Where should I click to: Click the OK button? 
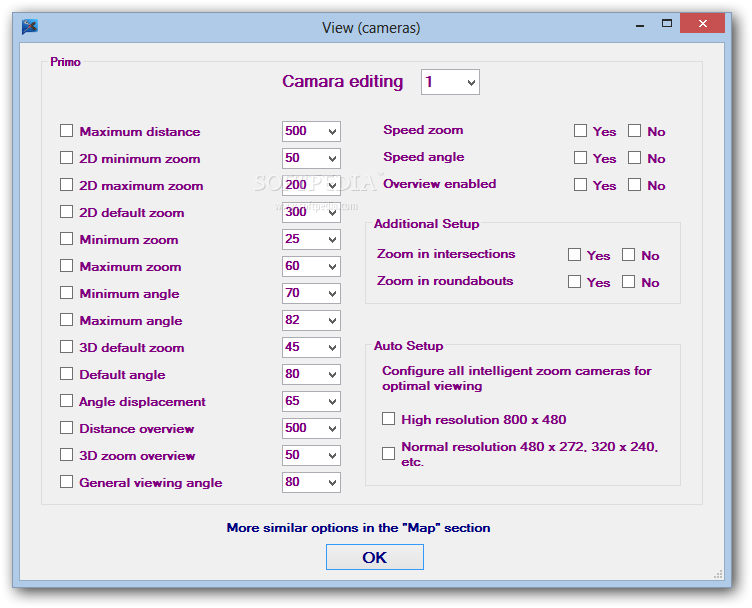click(375, 557)
